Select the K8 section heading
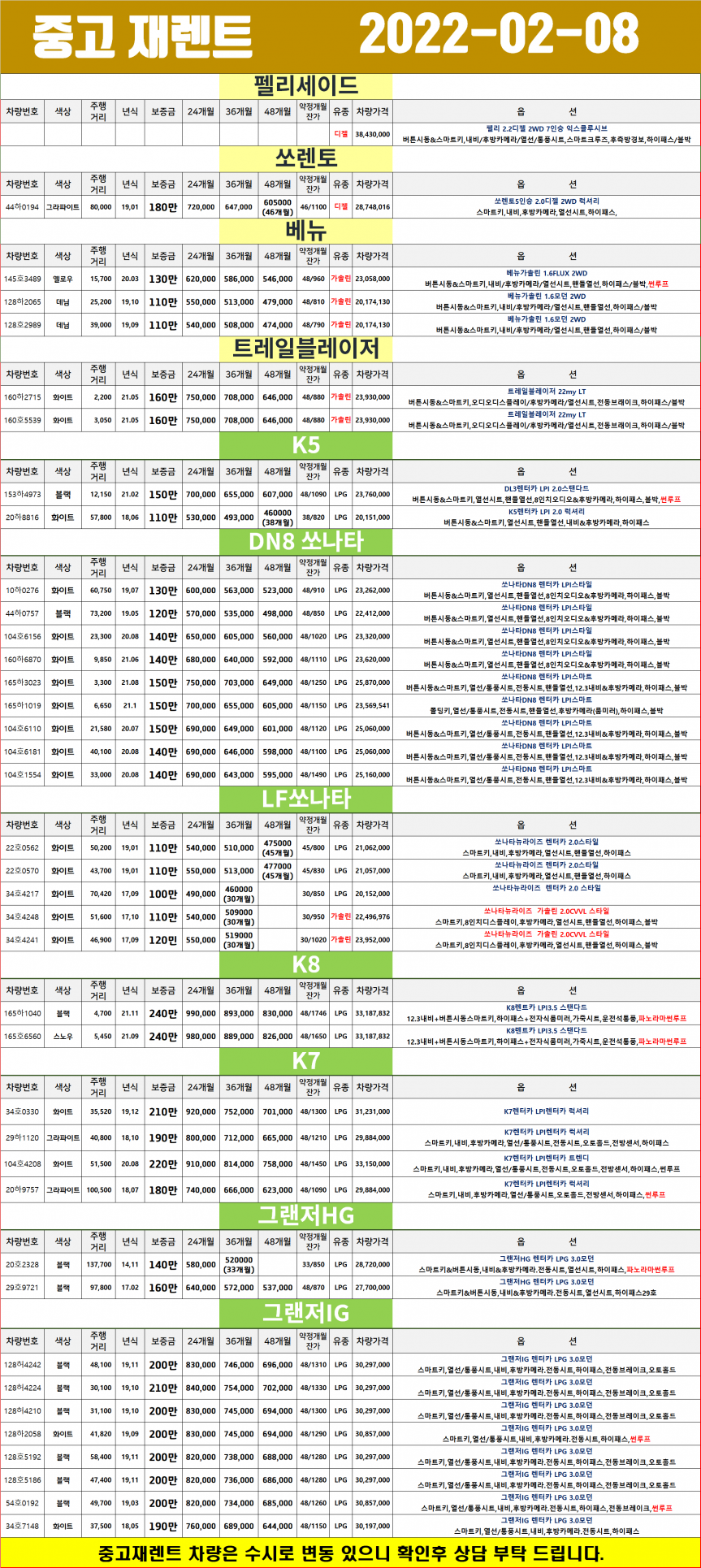The height and width of the screenshot is (1568, 701). click(305, 964)
